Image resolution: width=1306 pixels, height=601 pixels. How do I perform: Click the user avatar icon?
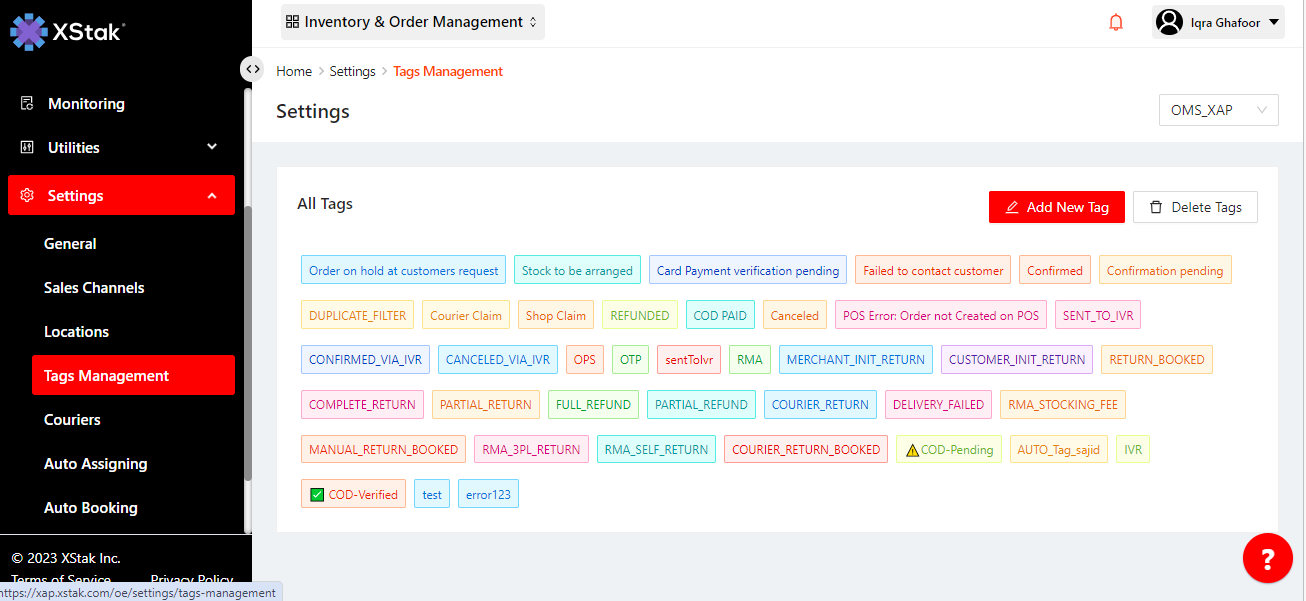1169,22
